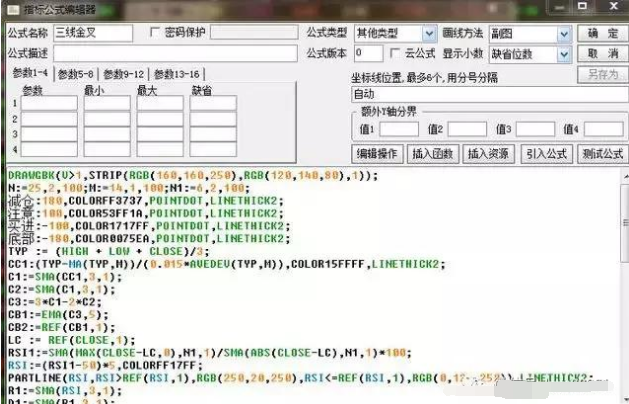Click the 另存为 save-as button

click(603, 74)
